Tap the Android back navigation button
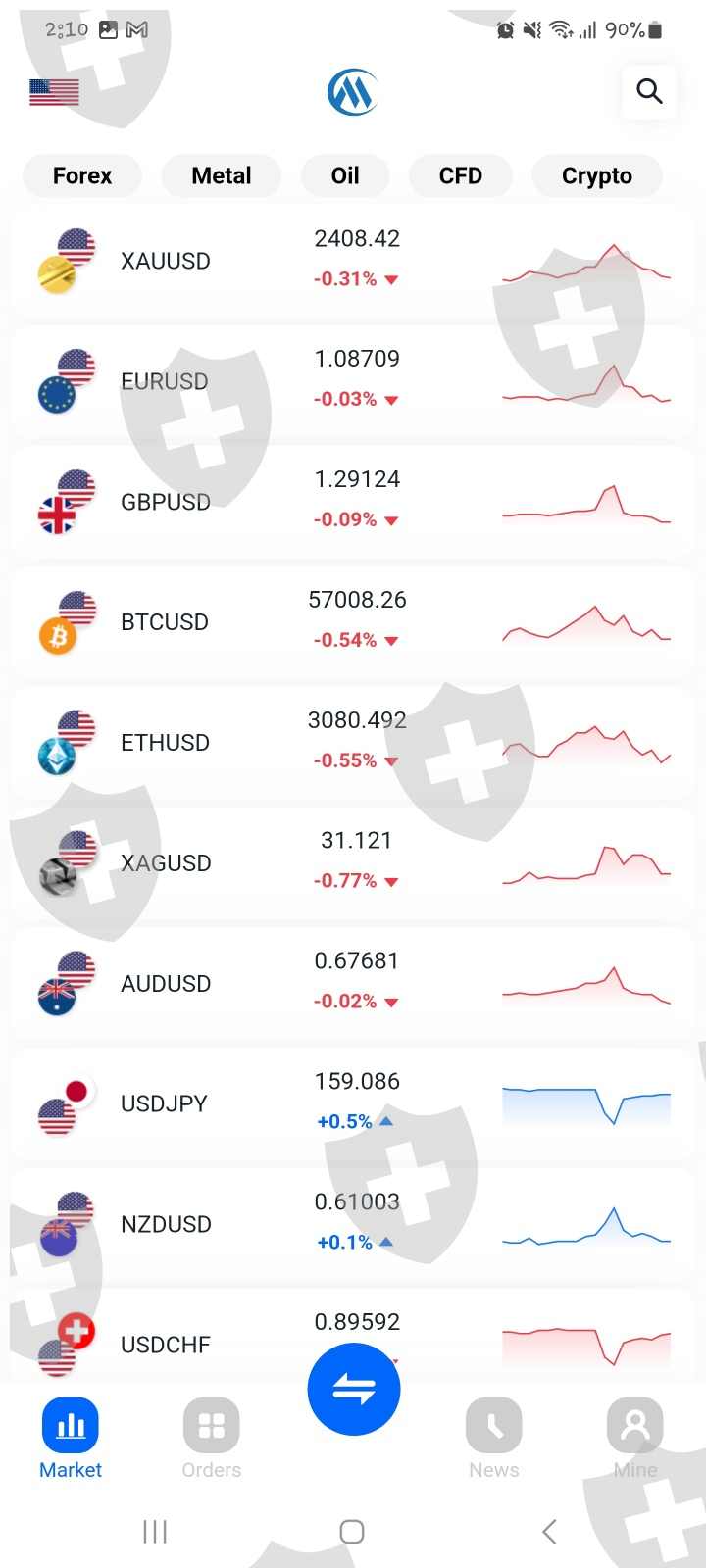The height and width of the screenshot is (1568, 706). tap(549, 1532)
